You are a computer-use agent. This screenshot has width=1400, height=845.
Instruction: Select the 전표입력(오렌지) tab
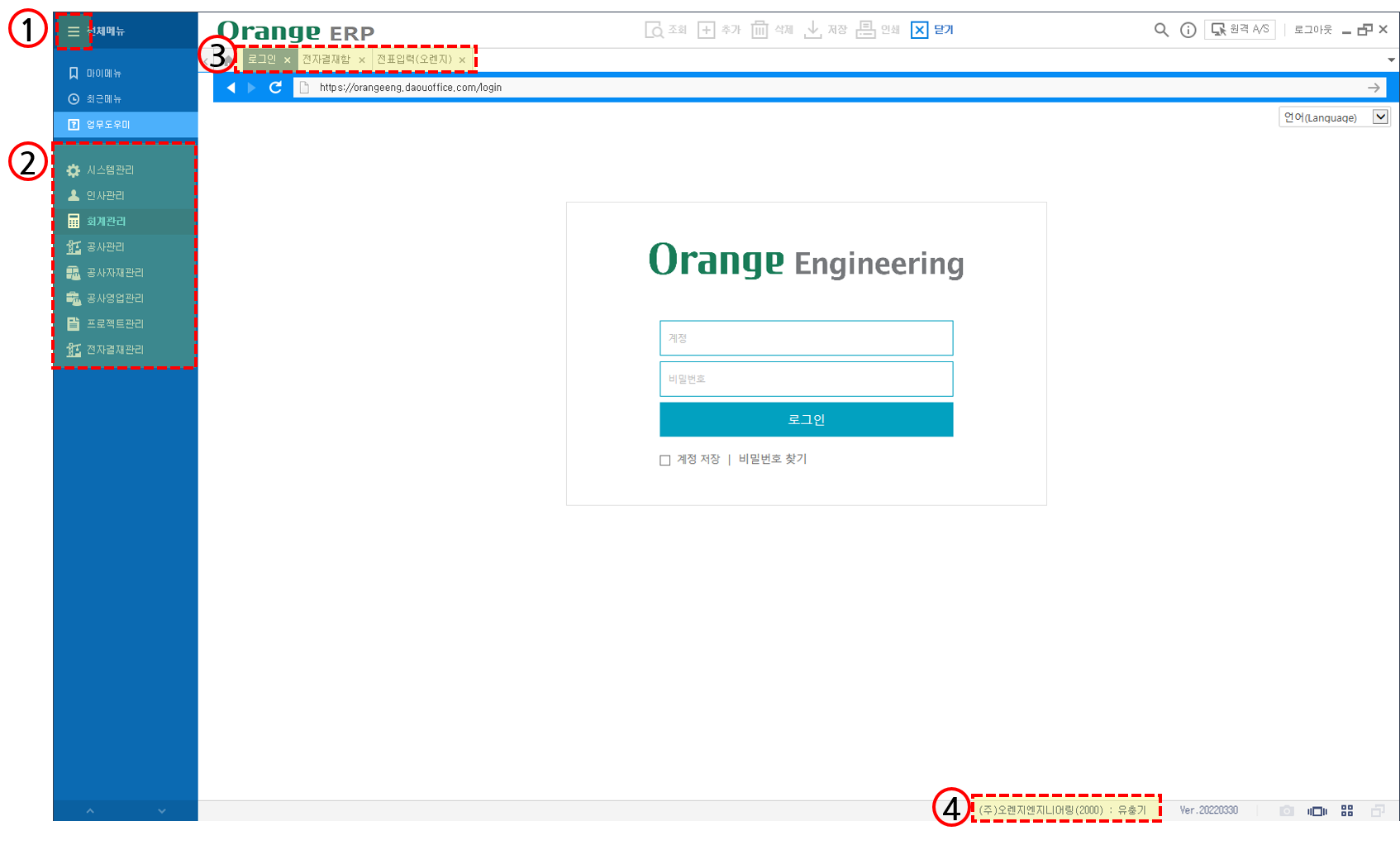pos(413,59)
